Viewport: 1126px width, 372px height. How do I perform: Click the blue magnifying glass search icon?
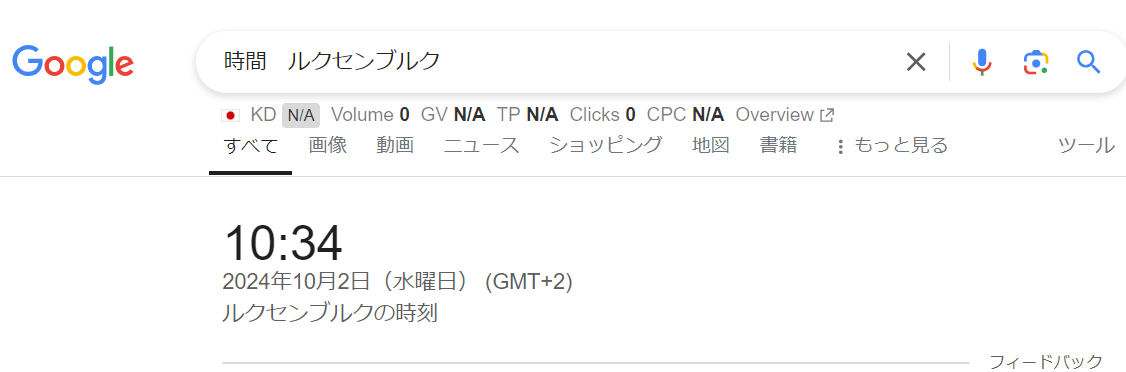click(1089, 62)
